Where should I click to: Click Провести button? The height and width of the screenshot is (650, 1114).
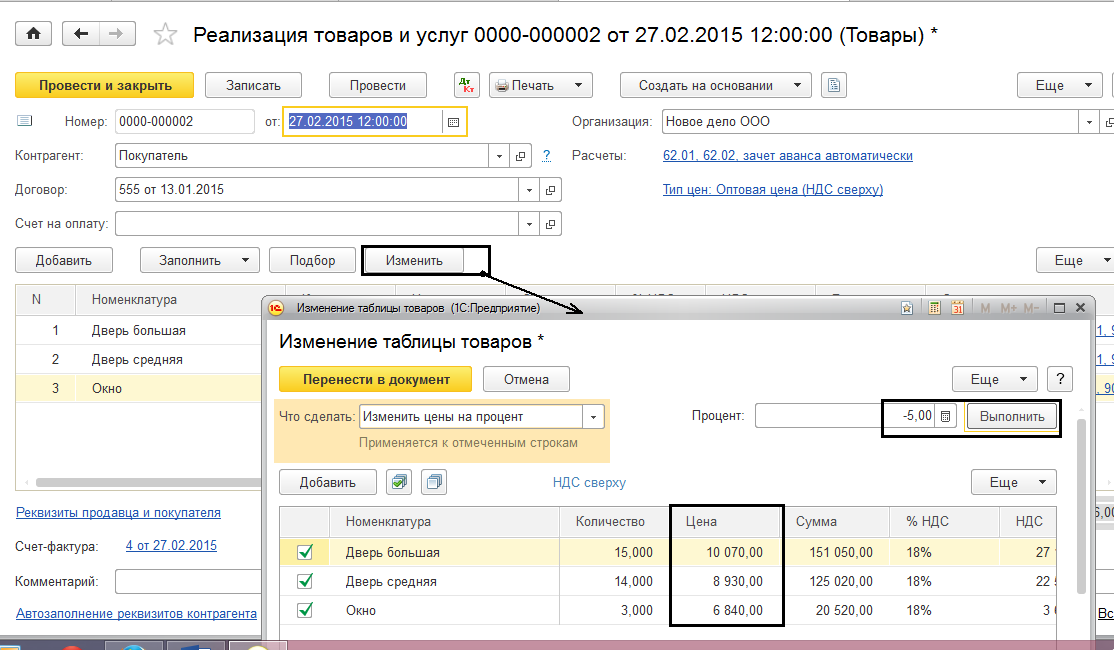coord(378,85)
